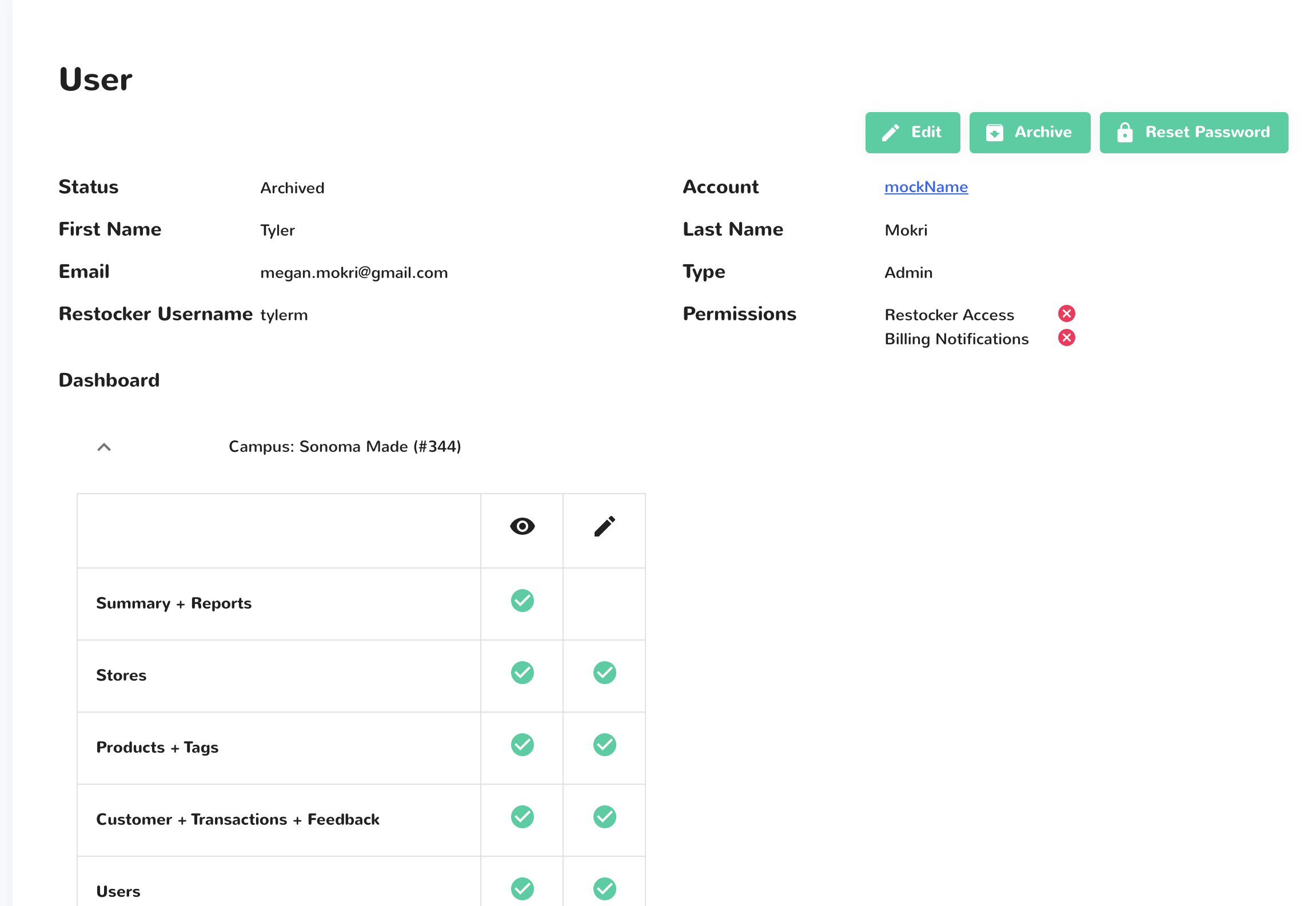Click the Campus: Sonoma Made (#344) label
1316x906 pixels.
[345, 447]
